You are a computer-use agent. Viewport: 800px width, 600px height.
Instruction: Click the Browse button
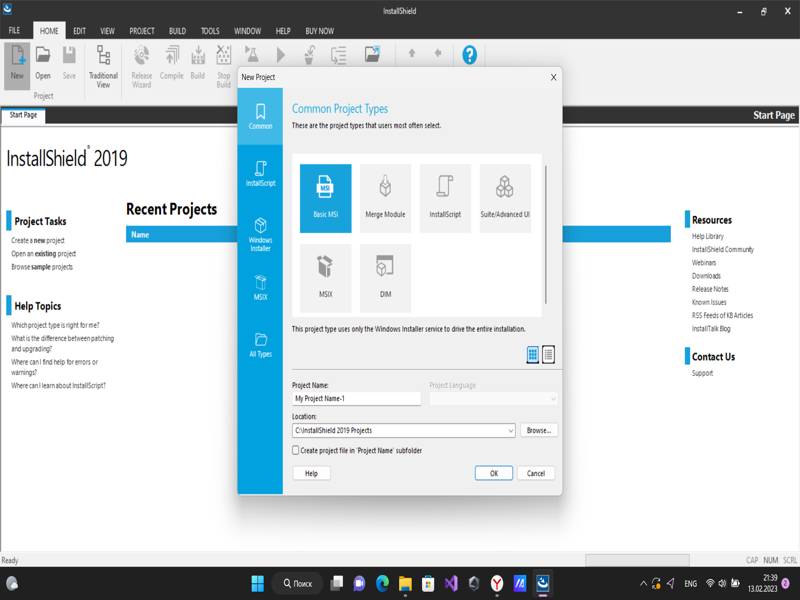pos(539,430)
